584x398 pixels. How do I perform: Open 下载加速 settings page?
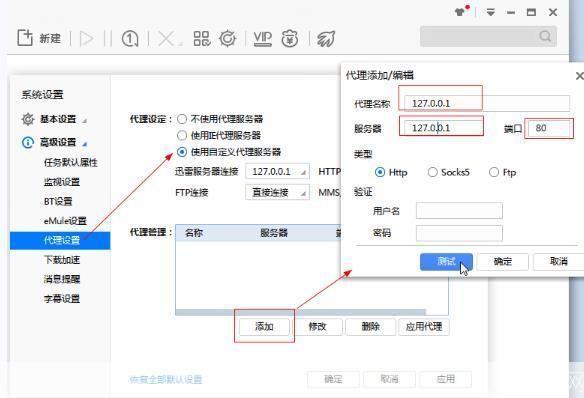click(62, 260)
